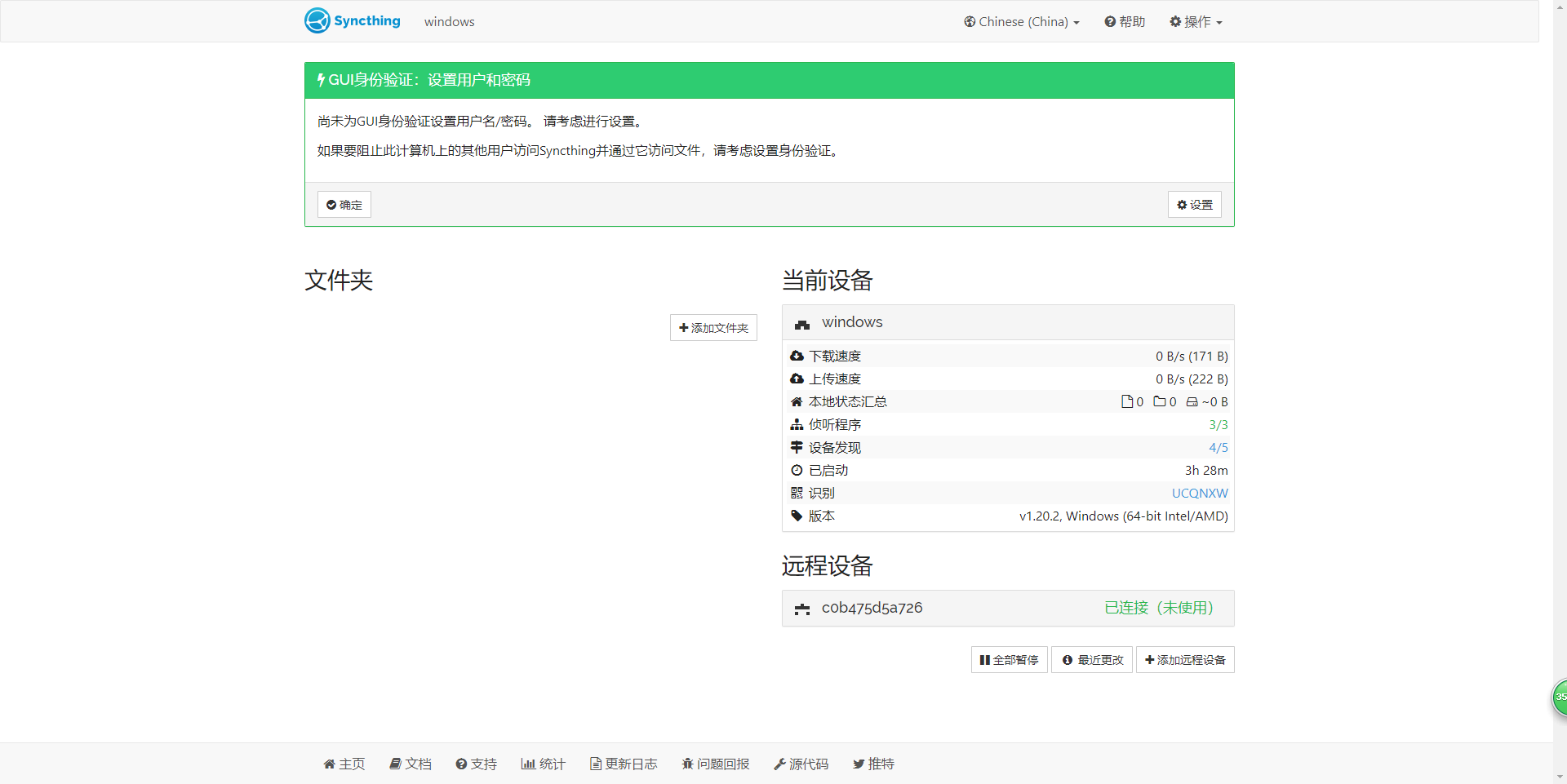Click 添加远程设备 add remote device button
Viewport: 1567px width, 784px height.
(1185, 660)
